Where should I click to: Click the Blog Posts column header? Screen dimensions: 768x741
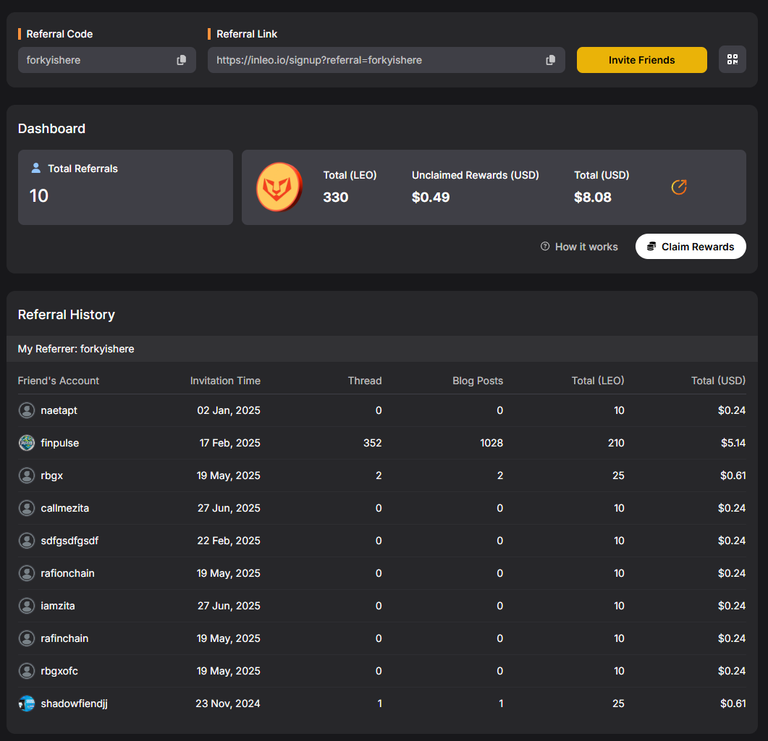click(478, 381)
